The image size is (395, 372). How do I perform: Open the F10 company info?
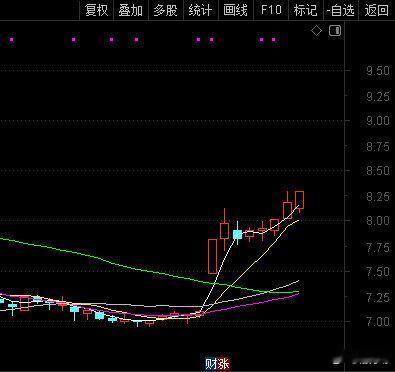point(271,10)
